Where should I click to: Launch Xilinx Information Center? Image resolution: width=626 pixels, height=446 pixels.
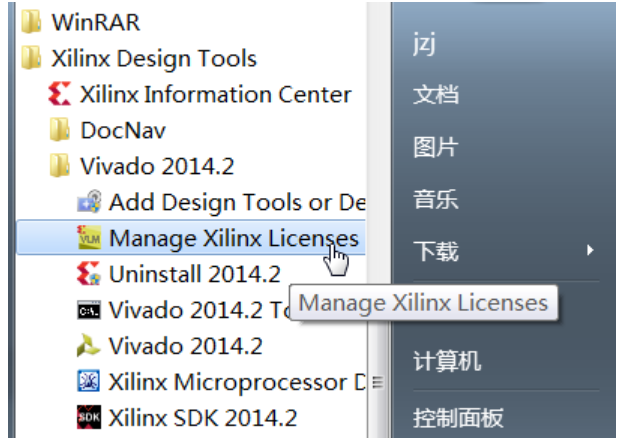(216, 95)
